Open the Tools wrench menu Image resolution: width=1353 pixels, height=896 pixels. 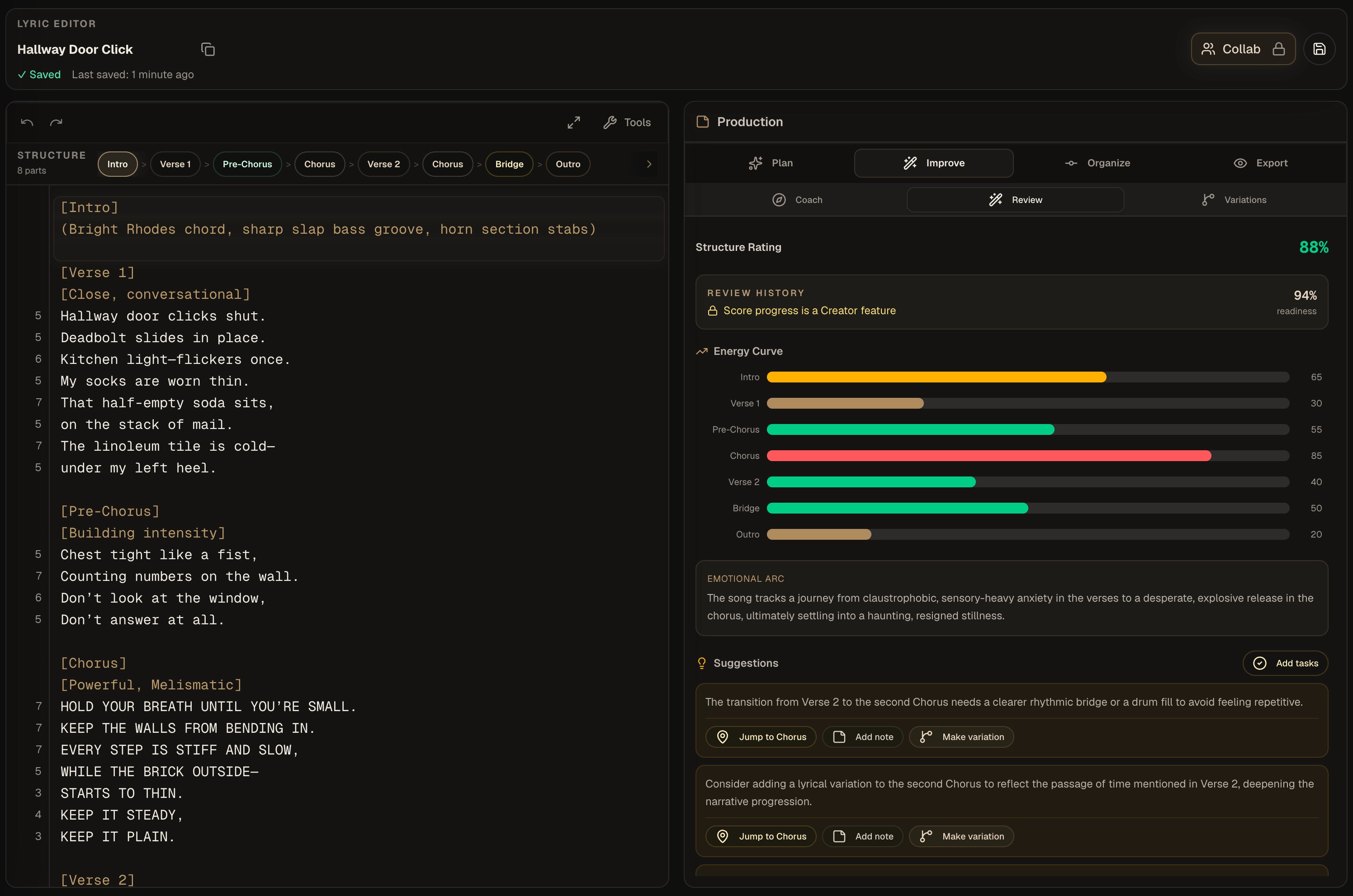[x=627, y=123]
